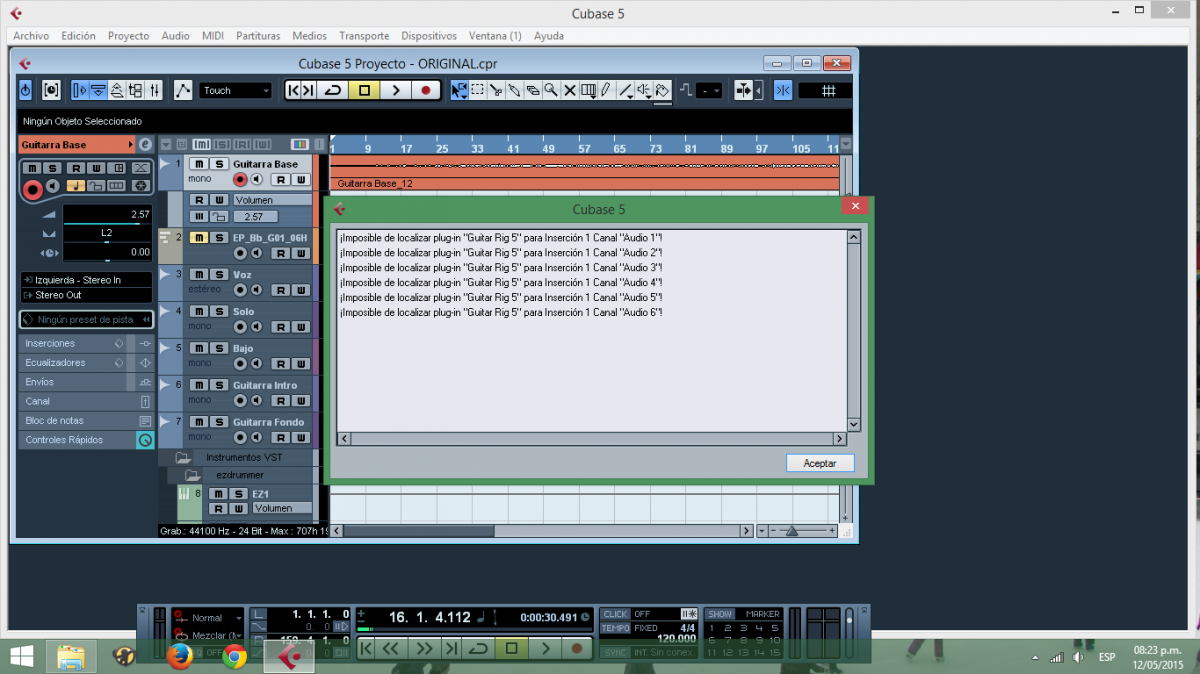The image size is (1200, 674).
Task: Open the Izquierda - Stereo In input routing
Action: pos(87,280)
